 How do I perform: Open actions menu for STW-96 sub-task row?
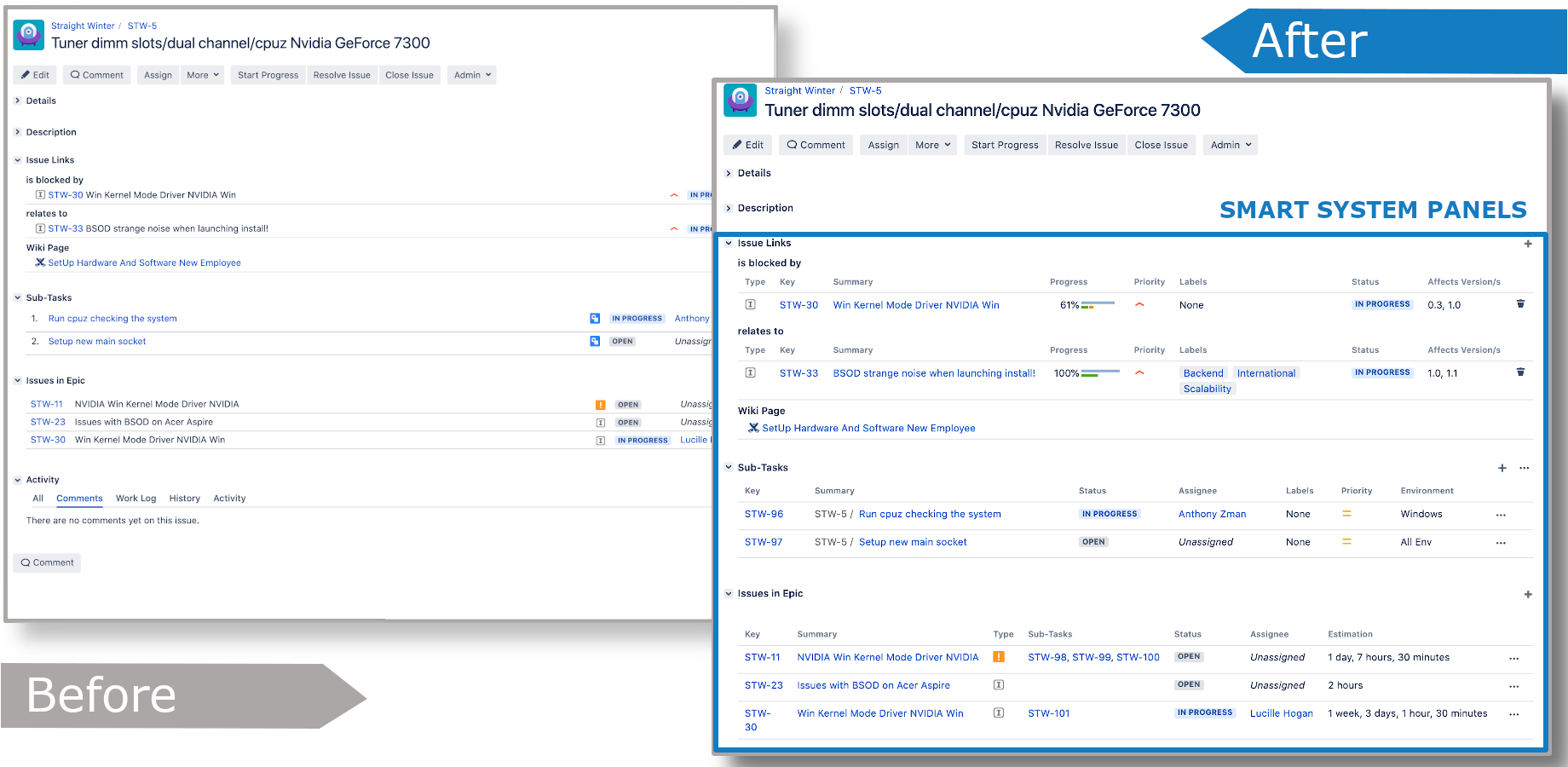(1501, 515)
